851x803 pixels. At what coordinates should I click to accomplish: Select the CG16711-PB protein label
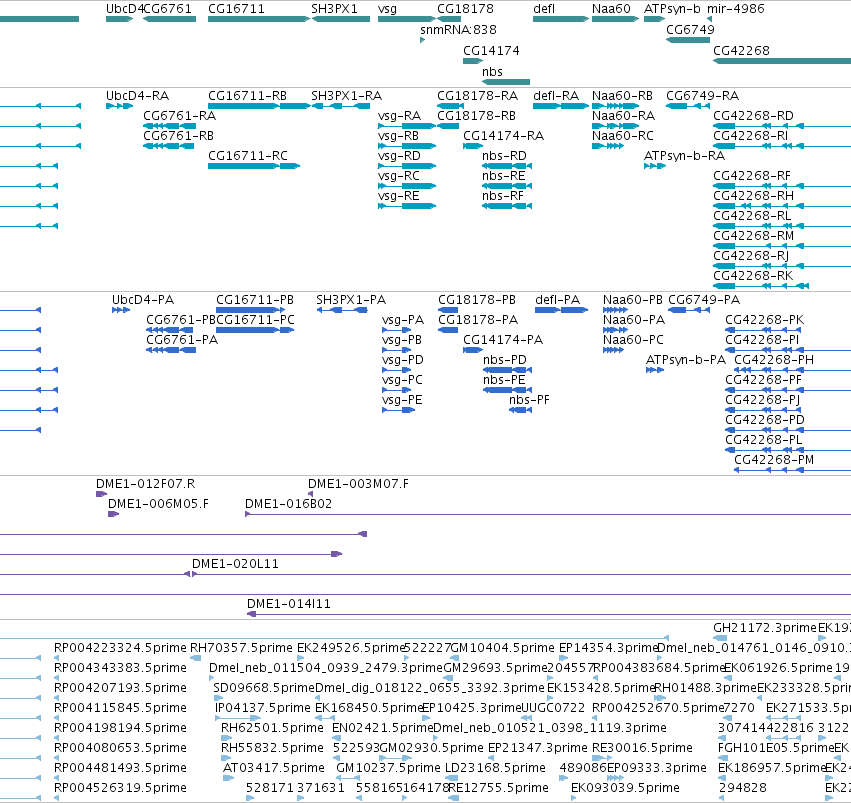(255, 300)
